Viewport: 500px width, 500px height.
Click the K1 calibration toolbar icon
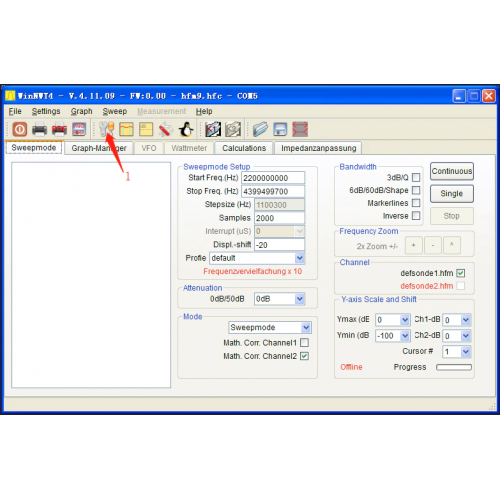[x=213, y=129]
